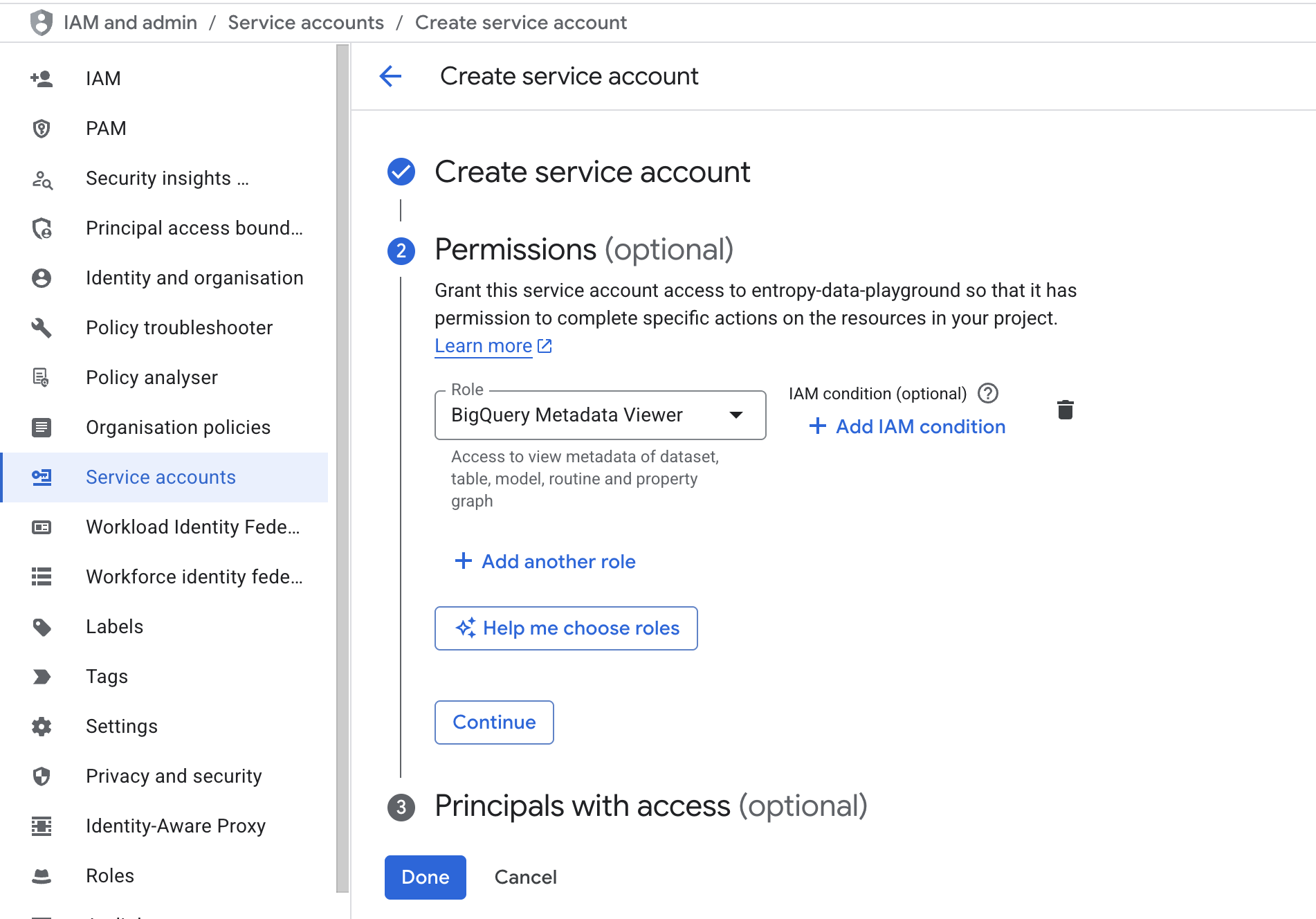Open the IAM condition help tooltip
This screenshot has height=919, width=1316.
tap(989, 393)
